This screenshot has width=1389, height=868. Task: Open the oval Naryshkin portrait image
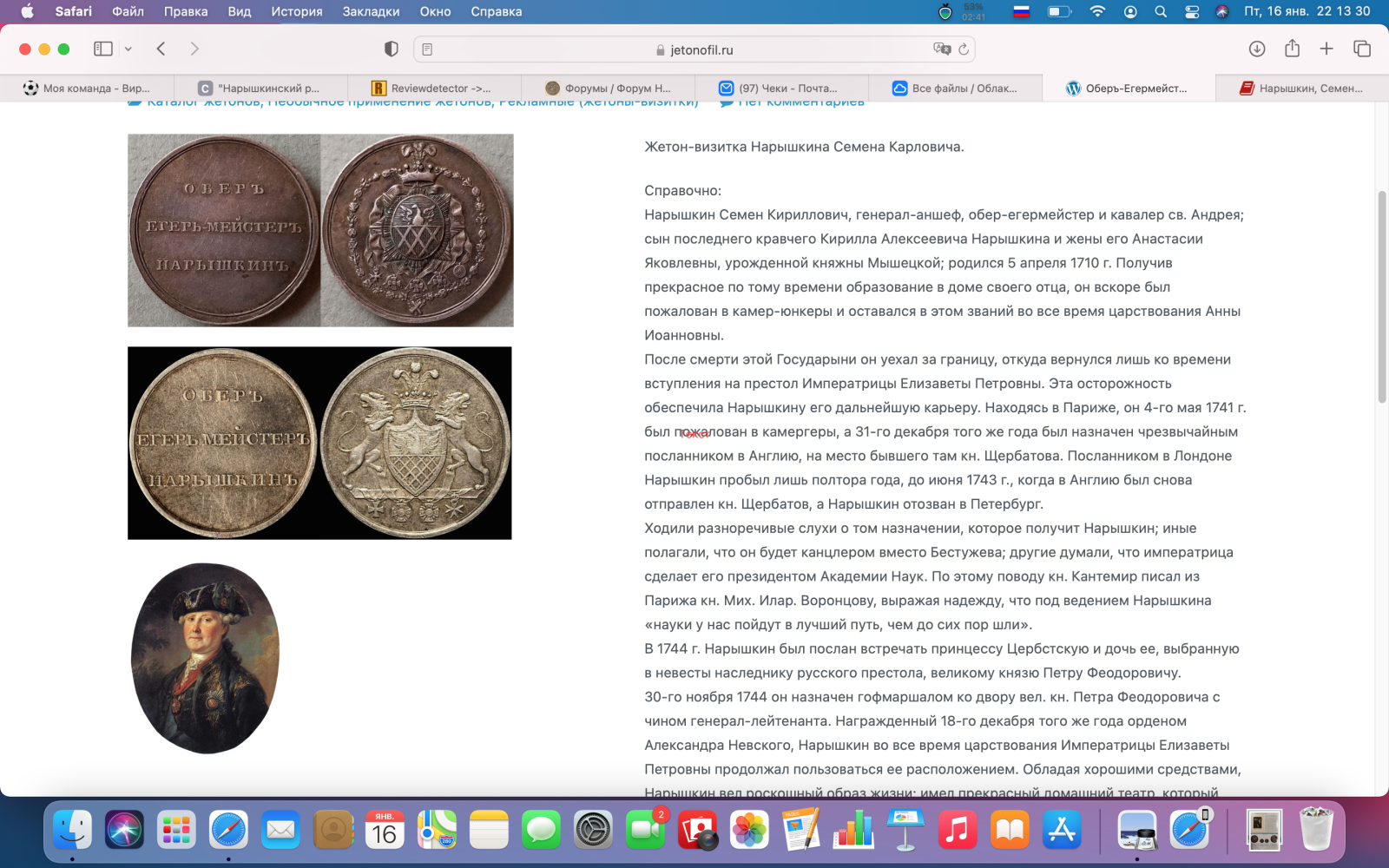coord(206,658)
